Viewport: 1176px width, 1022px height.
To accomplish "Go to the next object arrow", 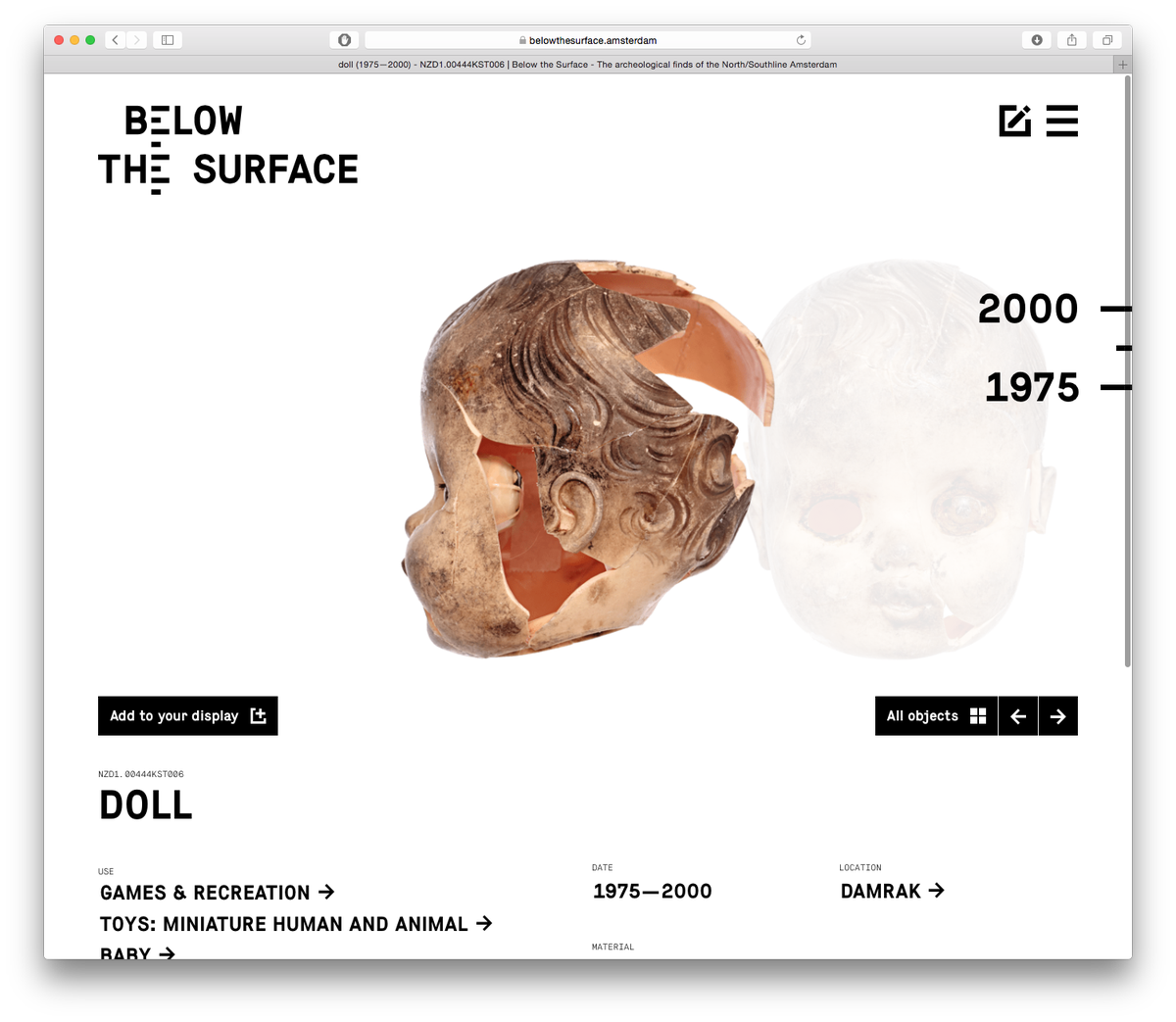I will click(1058, 716).
